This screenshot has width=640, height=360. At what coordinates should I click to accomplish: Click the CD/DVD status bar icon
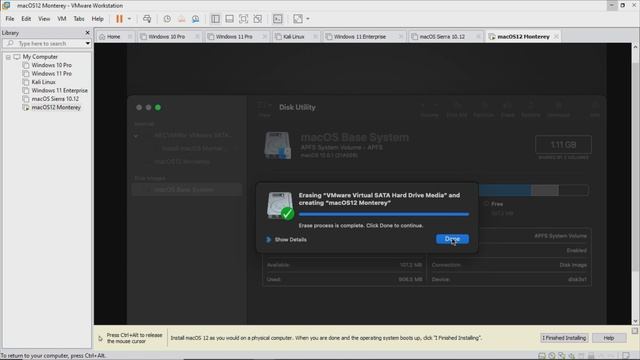tap(552, 356)
